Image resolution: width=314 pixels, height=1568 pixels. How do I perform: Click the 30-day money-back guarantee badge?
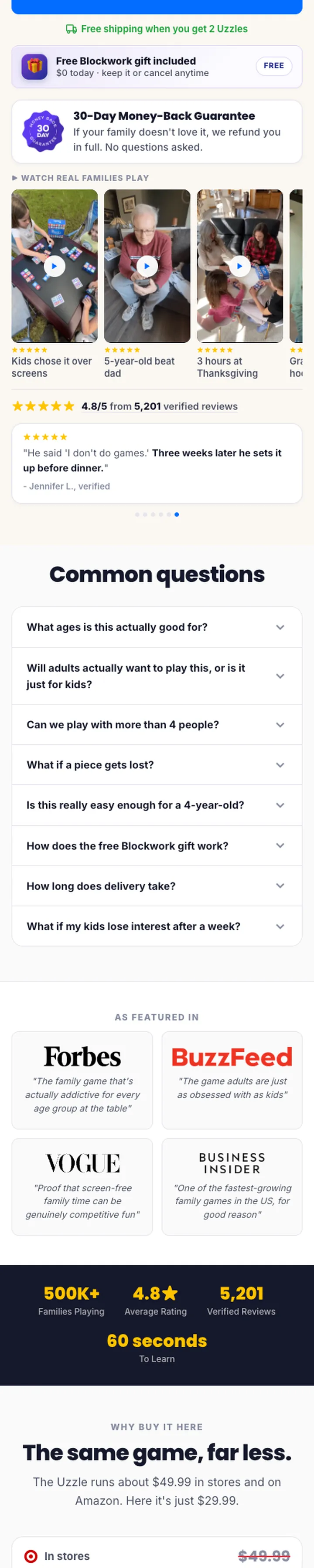pos(43,131)
